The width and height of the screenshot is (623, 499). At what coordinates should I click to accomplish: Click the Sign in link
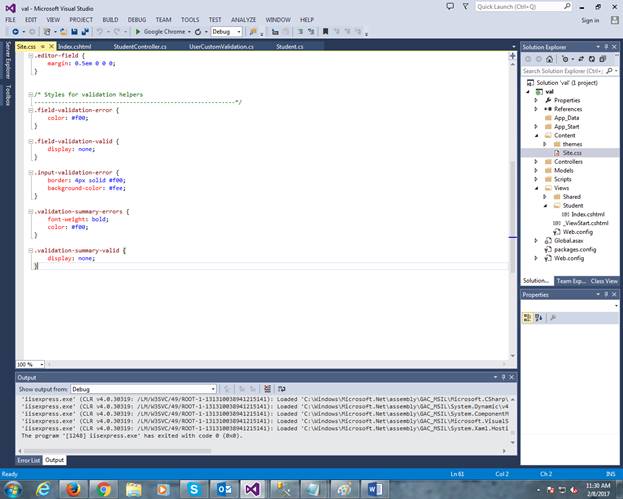tap(590, 19)
